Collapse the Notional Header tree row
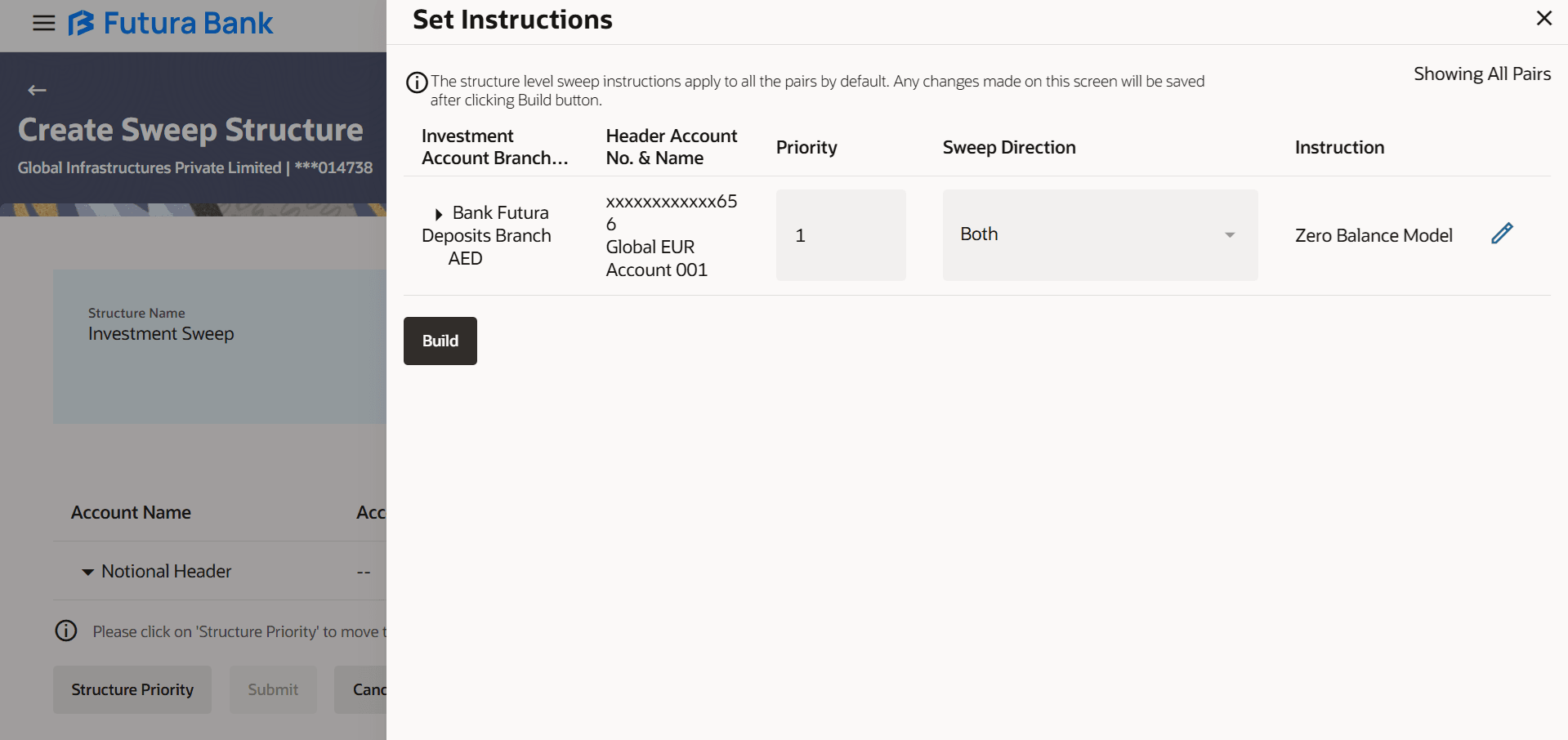 coord(87,572)
